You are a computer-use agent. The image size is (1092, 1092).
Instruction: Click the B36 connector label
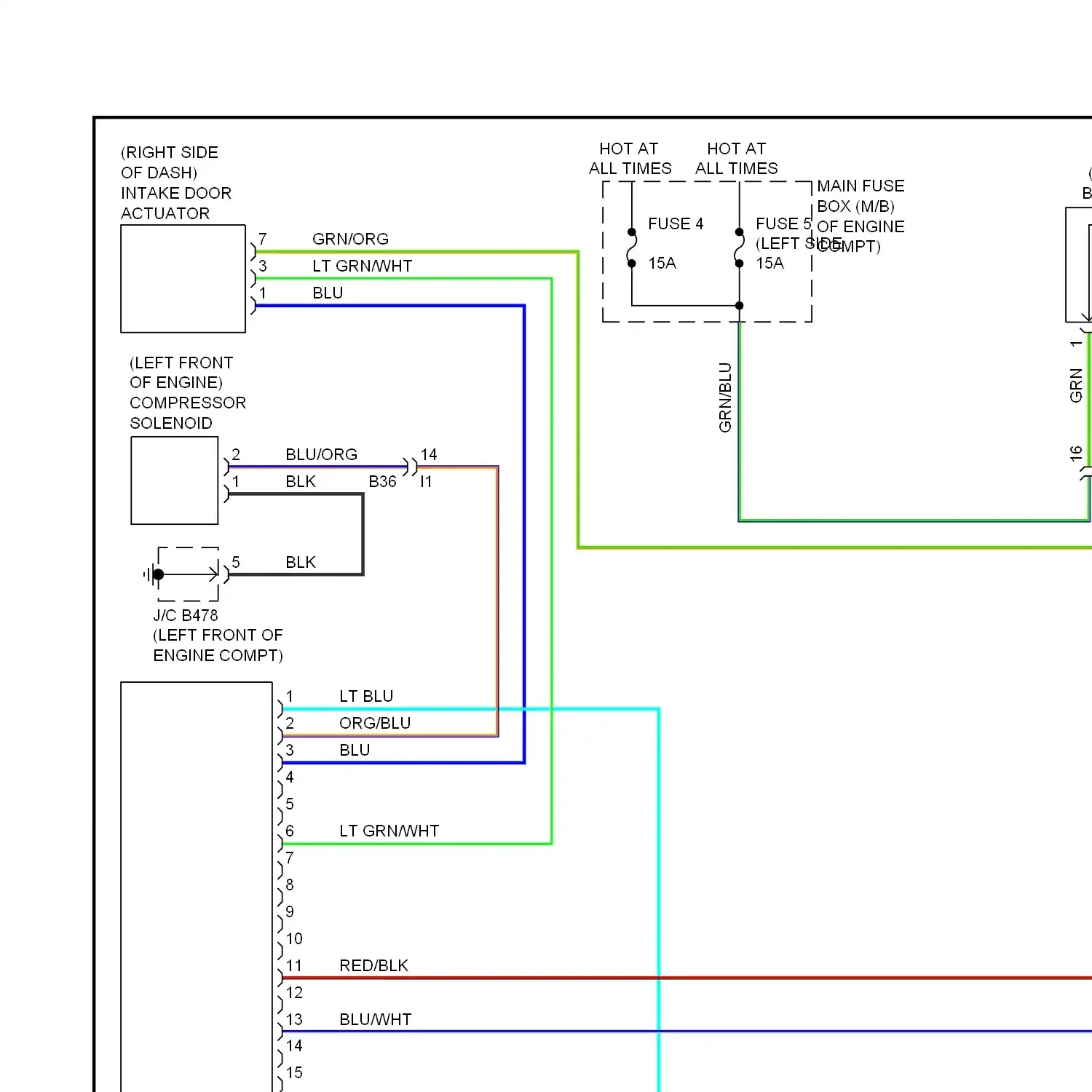(382, 481)
